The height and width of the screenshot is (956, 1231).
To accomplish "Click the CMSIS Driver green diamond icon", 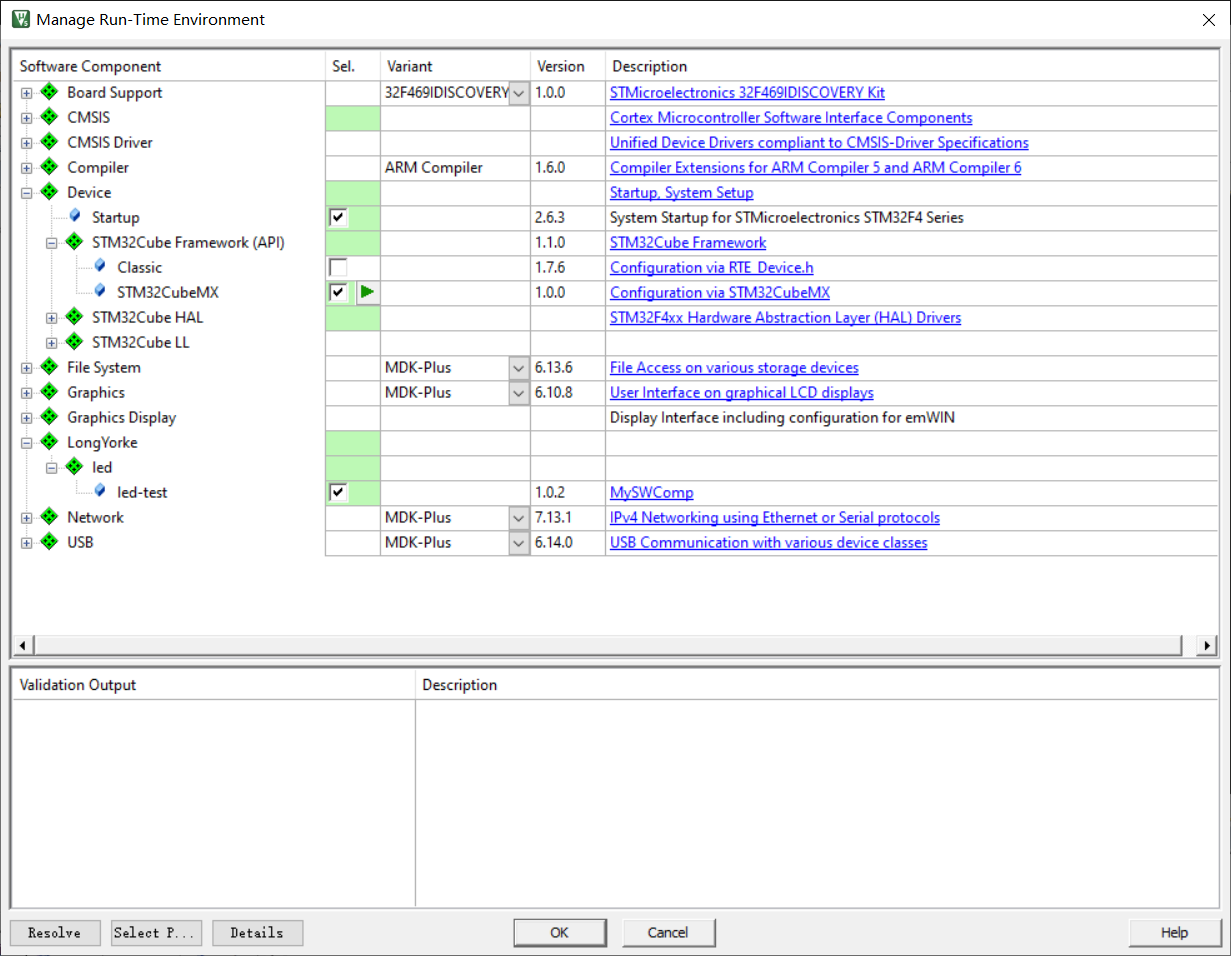I will (50, 143).
